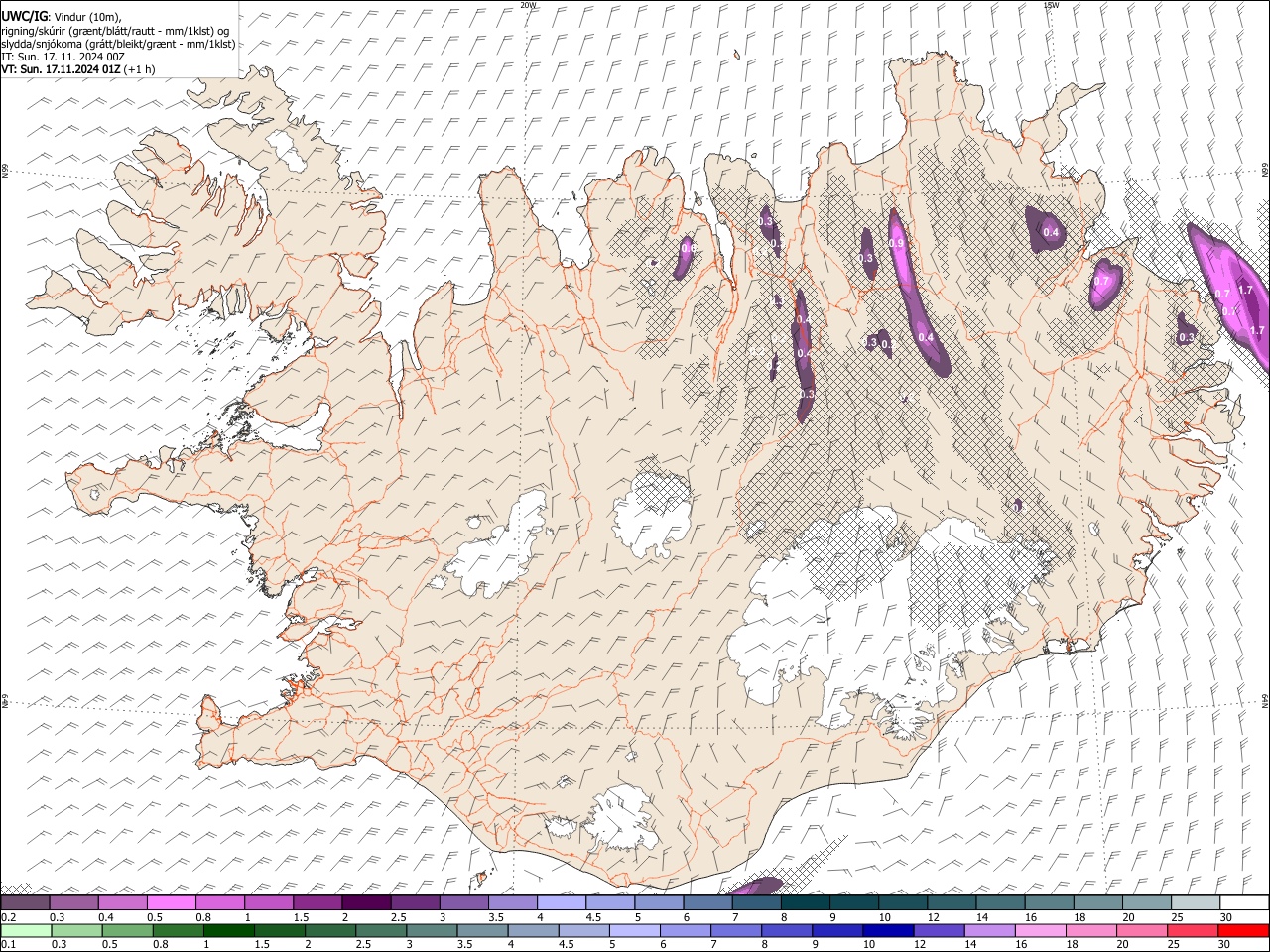This screenshot has height=952, width=1270.
Task: Click the bright red 30 swatch in rain legend
Action: 1243,930
